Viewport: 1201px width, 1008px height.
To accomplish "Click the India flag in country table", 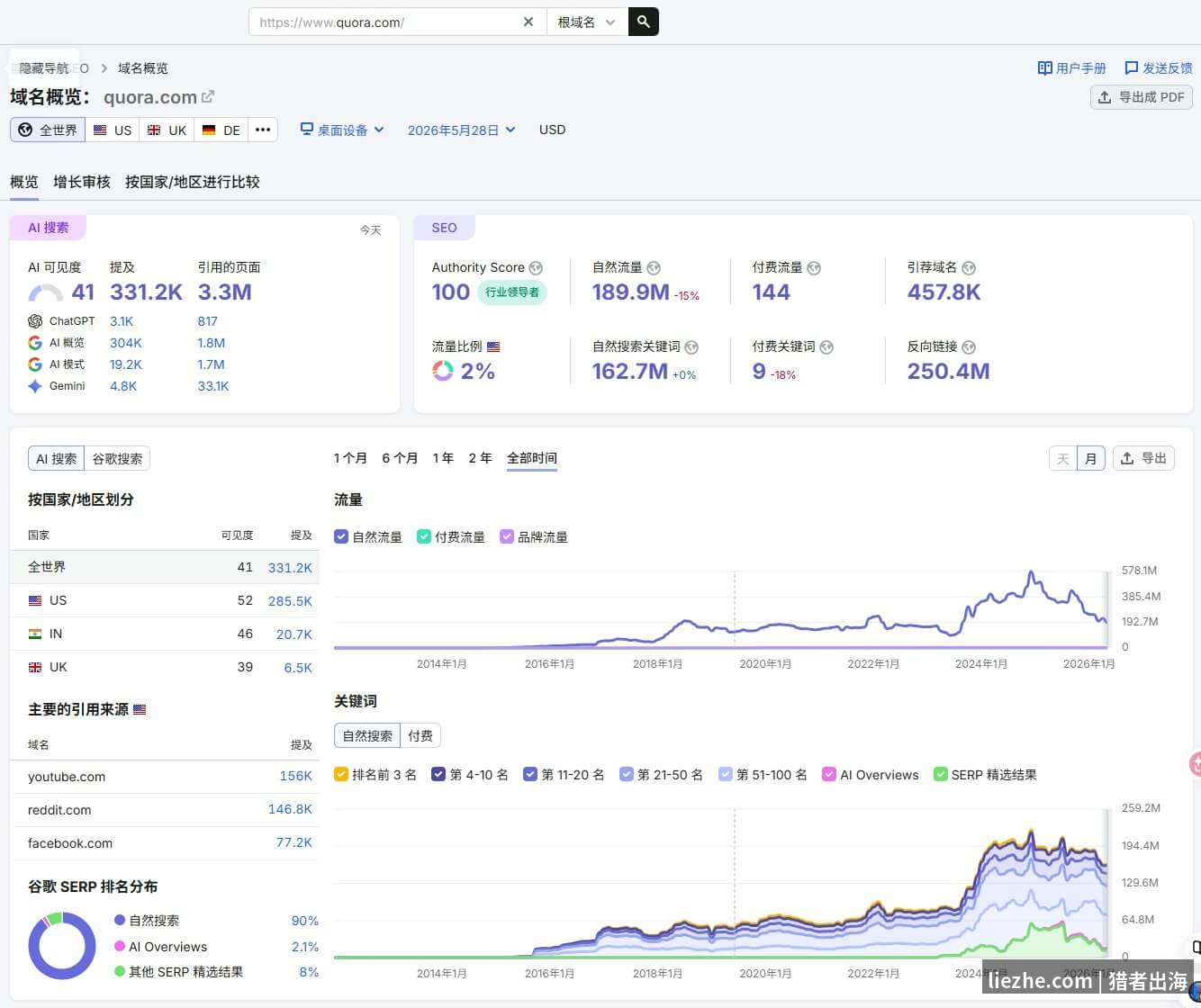I will [x=35, y=634].
